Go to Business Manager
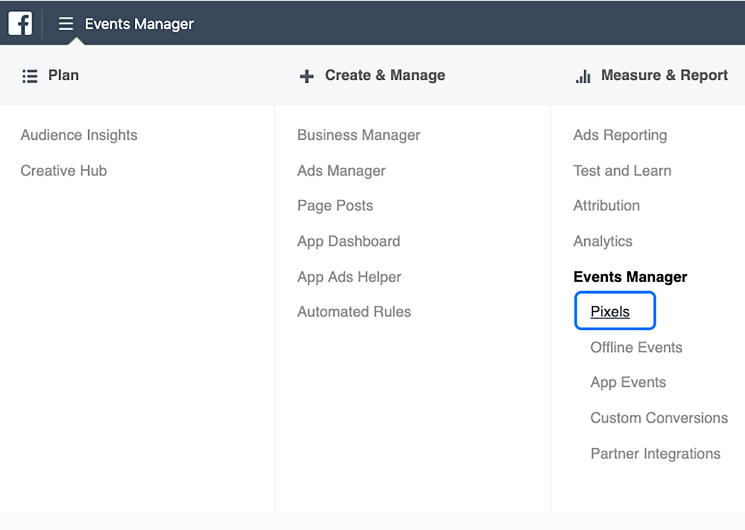 359,135
